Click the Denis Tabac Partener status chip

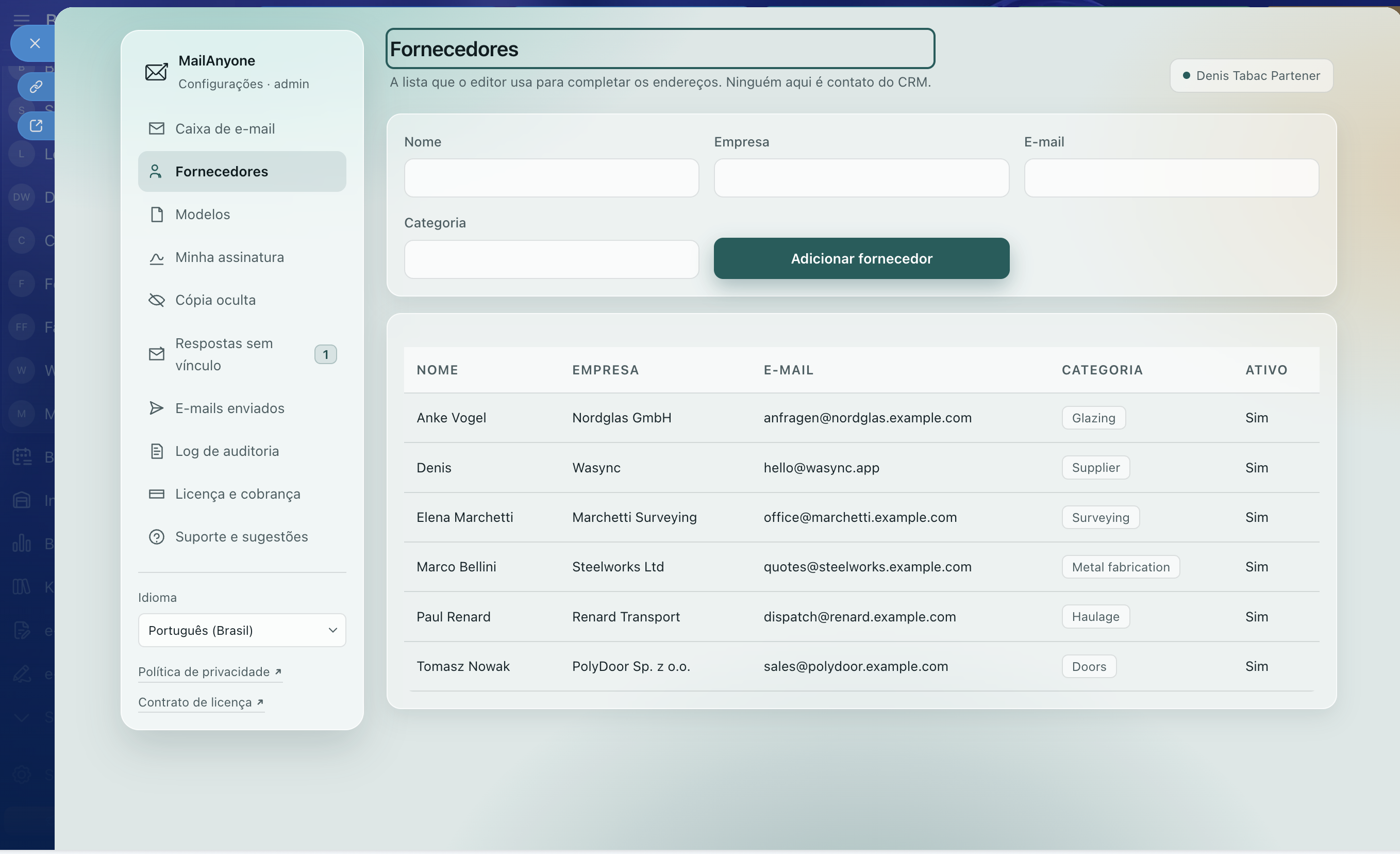(x=1251, y=76)
